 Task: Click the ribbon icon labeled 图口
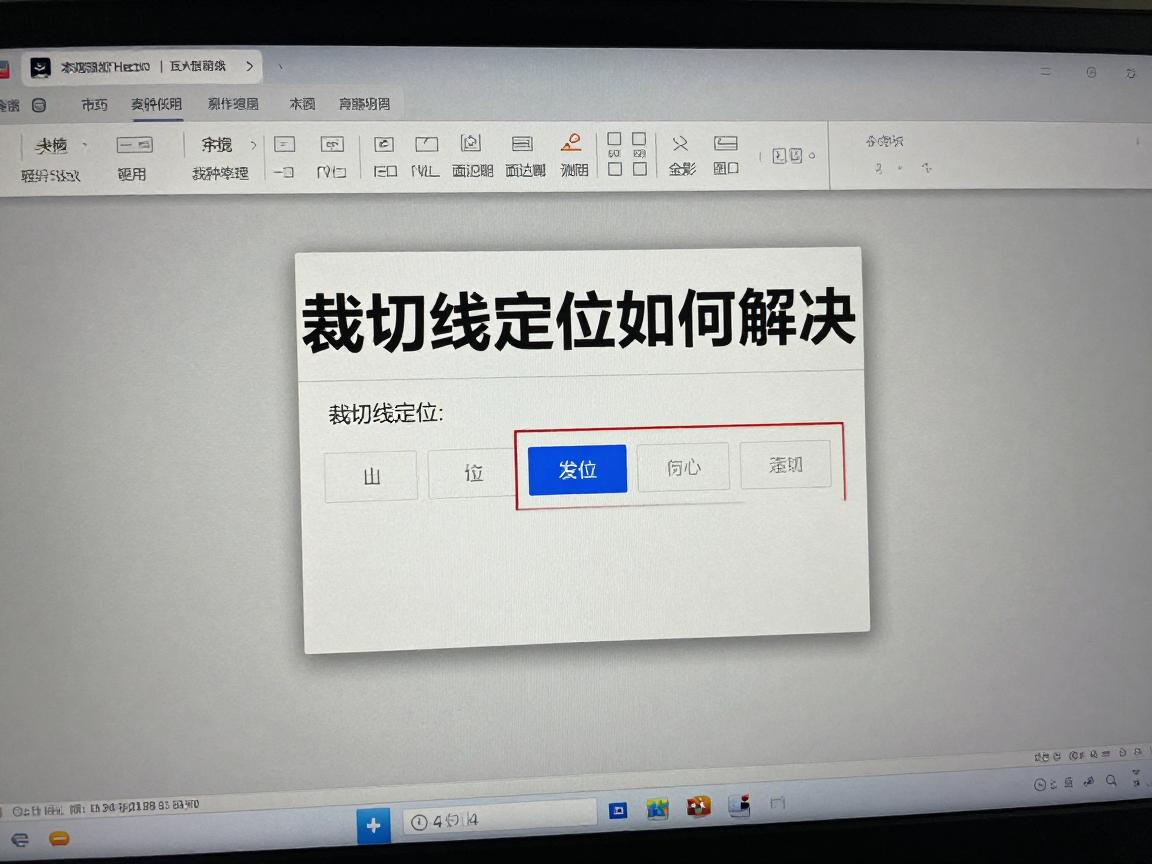(x=726, y=144)
